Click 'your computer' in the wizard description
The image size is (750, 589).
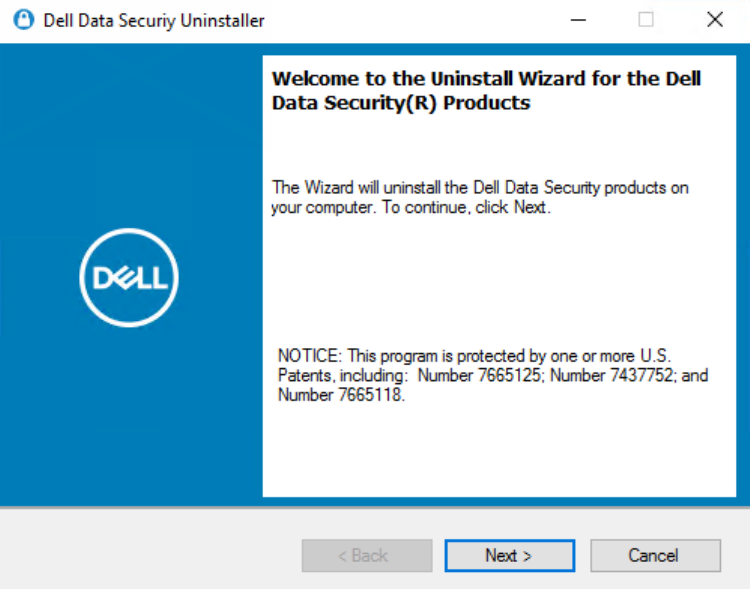[324, 208]
